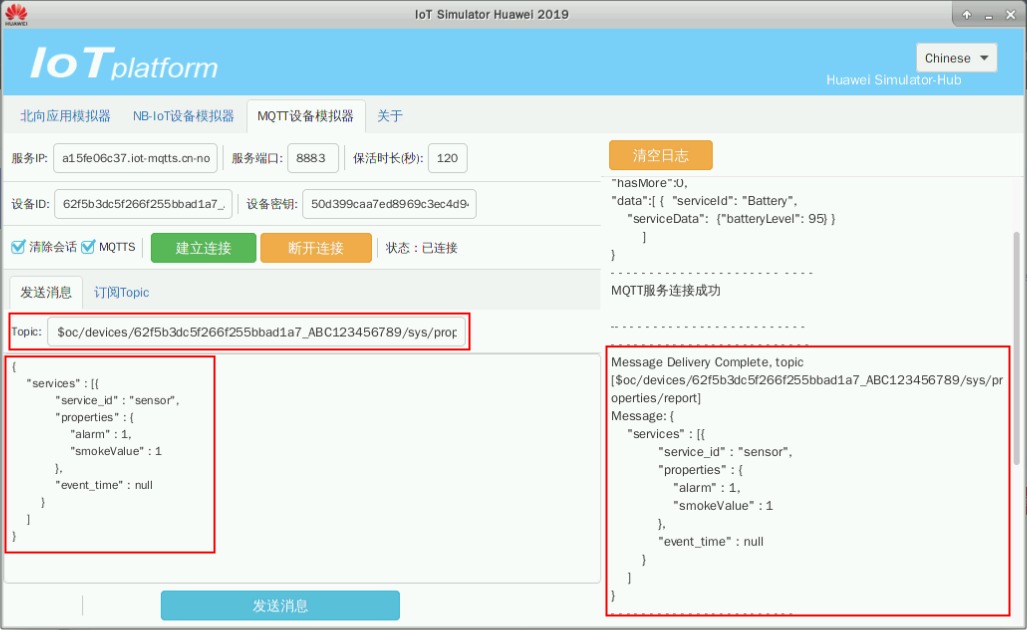Screen dimensions: 1027x630
Task: Click the Topic input field
Action: tap(260, 332)
